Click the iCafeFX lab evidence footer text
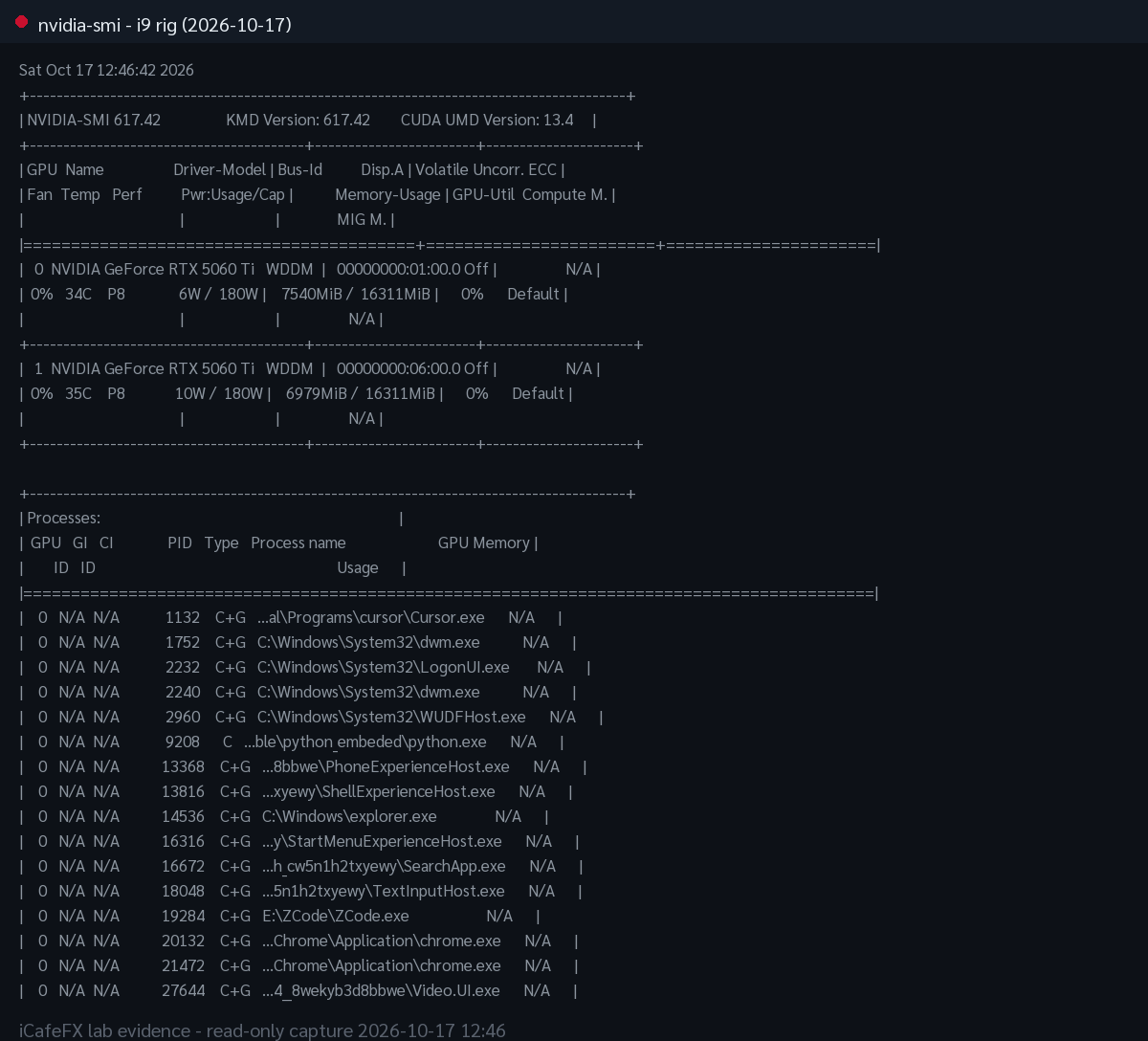Screen dimensions: 1148x1041 (x=262, y=1030)
